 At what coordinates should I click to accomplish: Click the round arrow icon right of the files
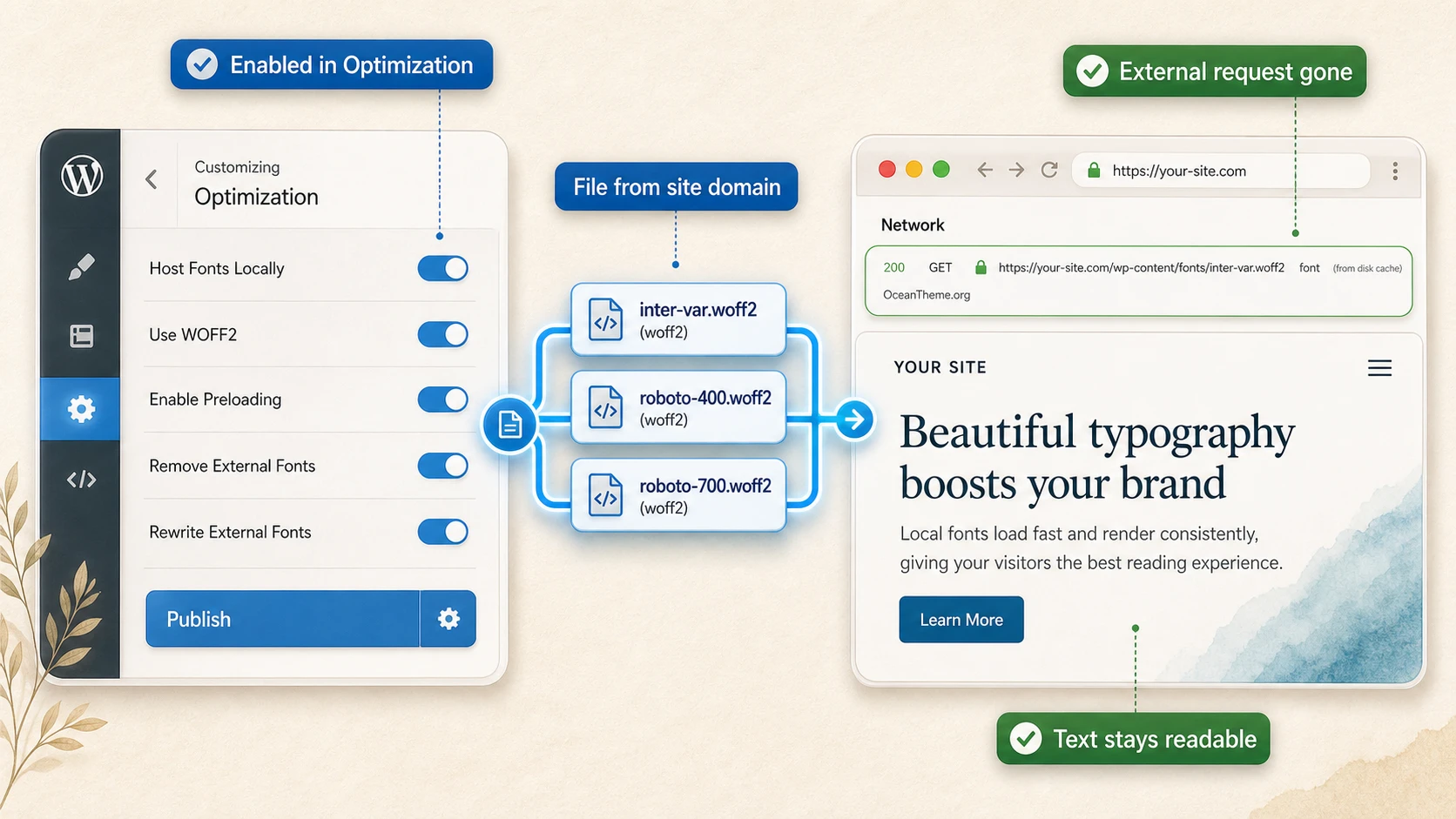coord(854,420)
